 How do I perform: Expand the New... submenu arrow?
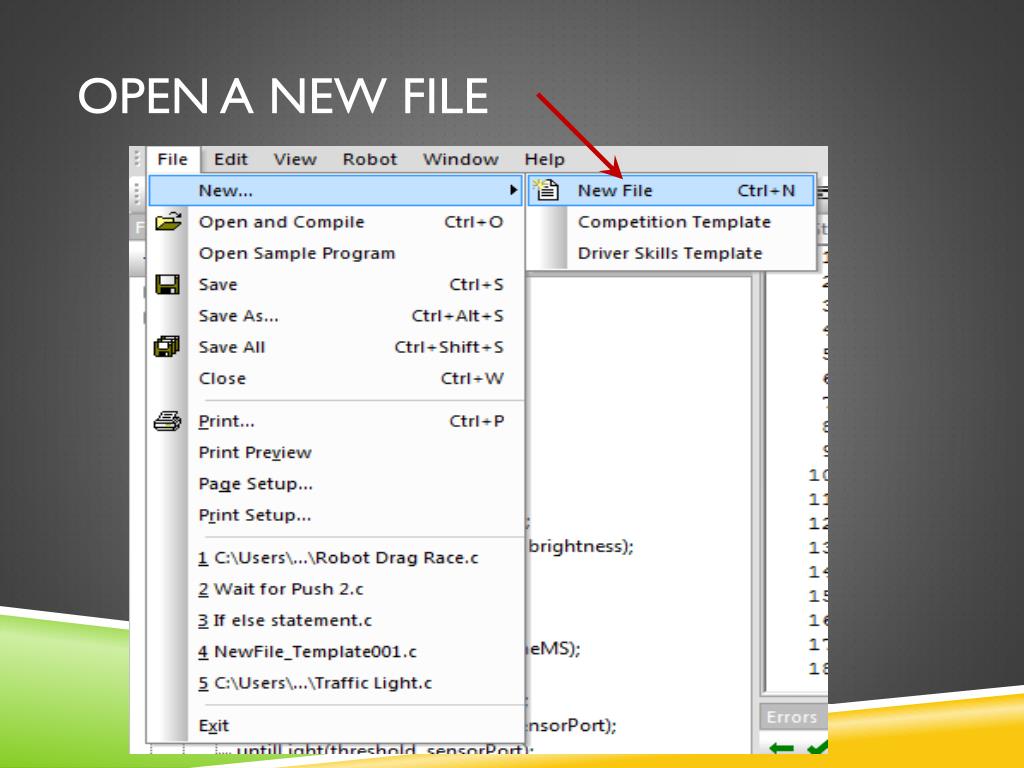point(513,190)
